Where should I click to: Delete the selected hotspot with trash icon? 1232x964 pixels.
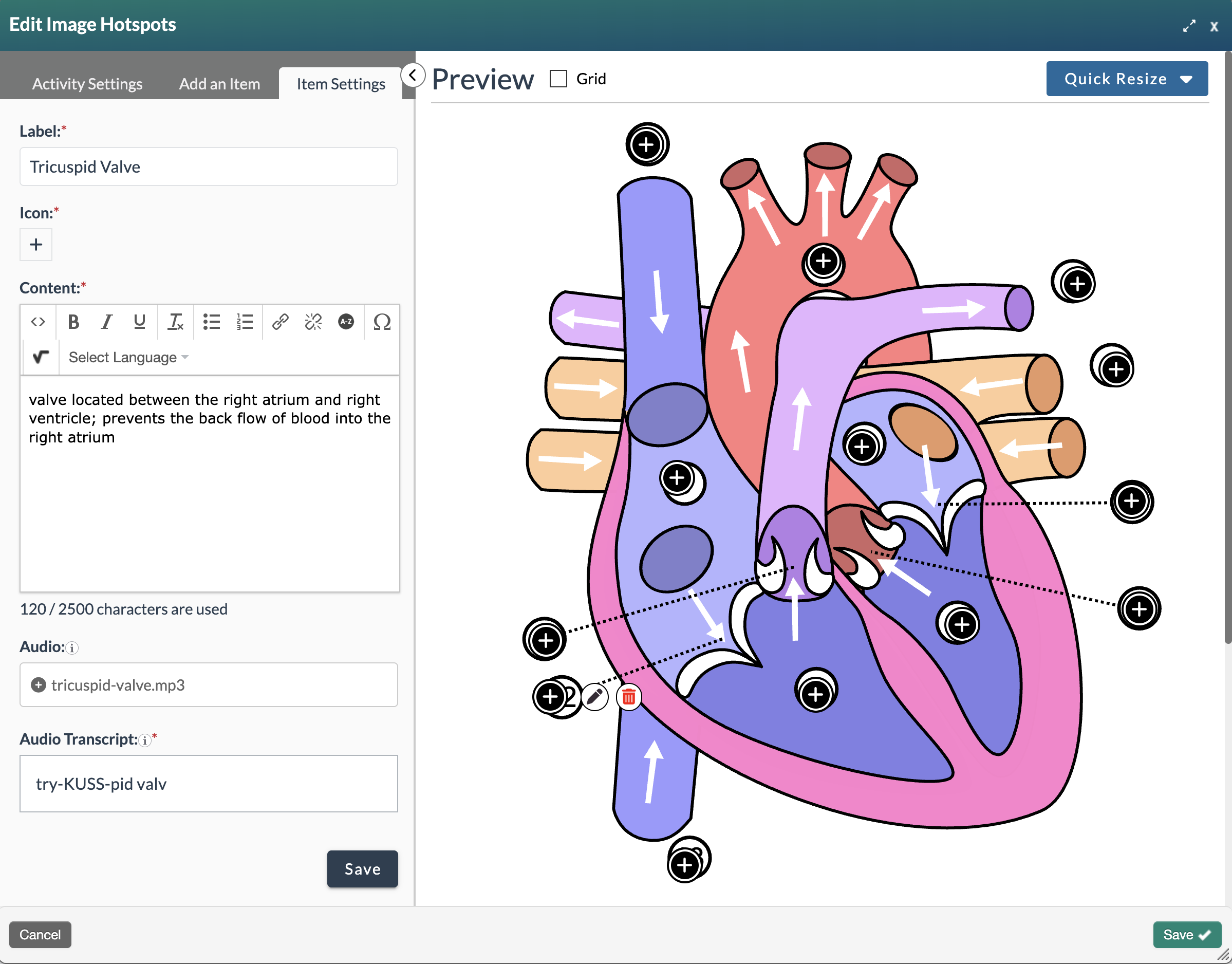point(629,697)
